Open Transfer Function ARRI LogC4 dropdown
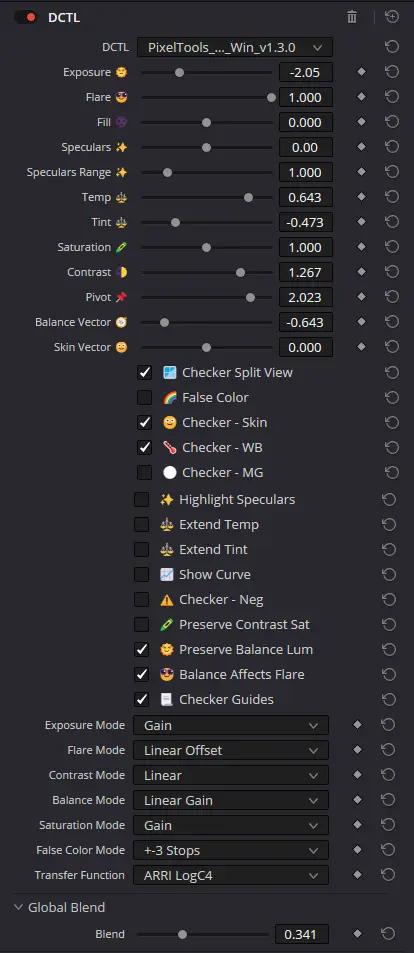 point(231,875)
